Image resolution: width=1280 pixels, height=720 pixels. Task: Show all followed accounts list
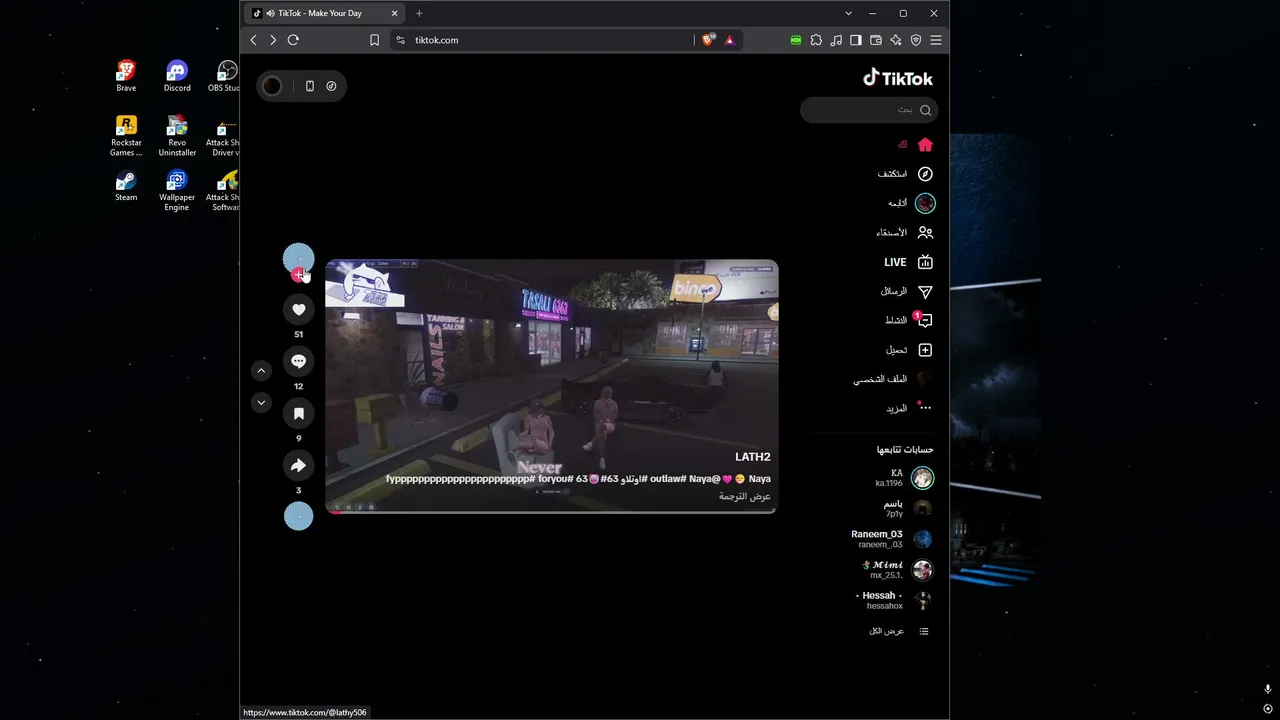point(899,631)
